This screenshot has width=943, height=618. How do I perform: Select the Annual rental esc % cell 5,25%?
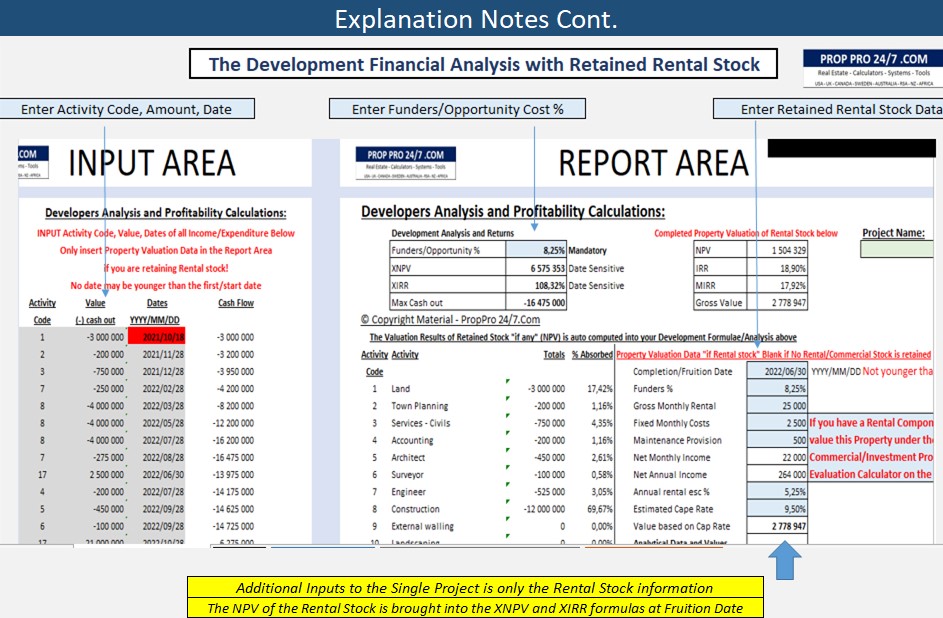777,492
